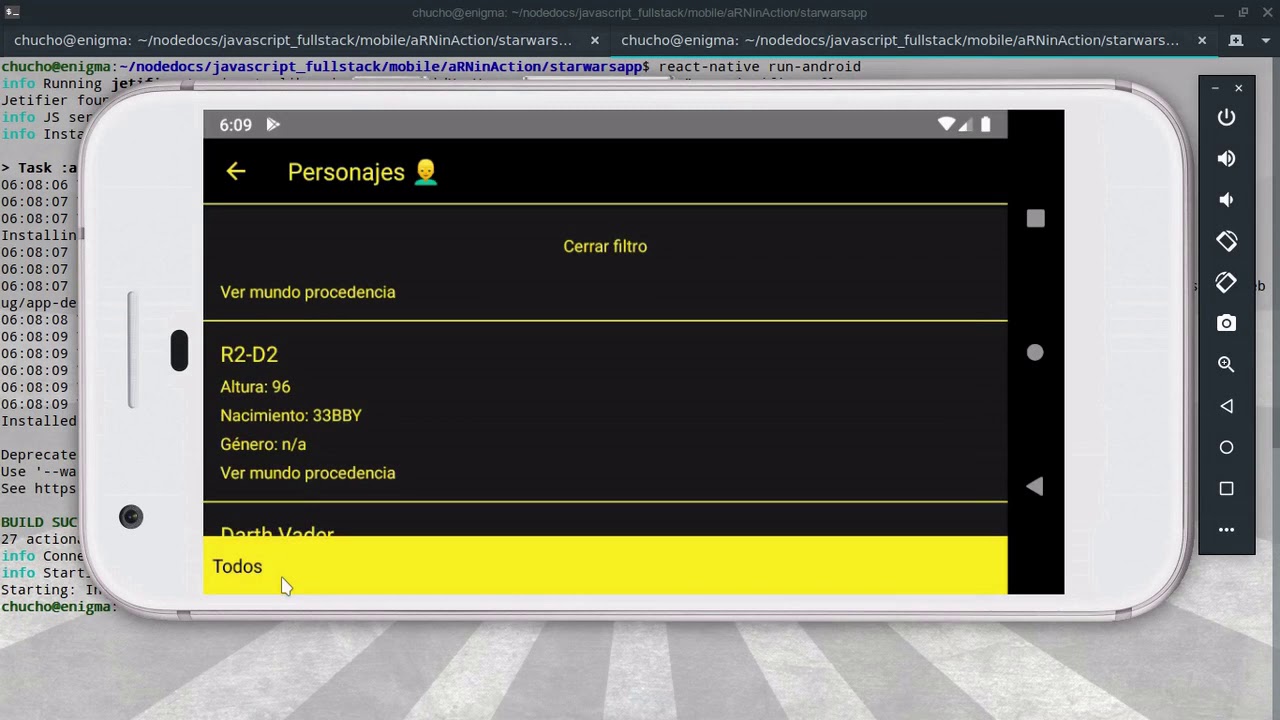
Task: Click the emulator power button
Action: coord(1226,117)
